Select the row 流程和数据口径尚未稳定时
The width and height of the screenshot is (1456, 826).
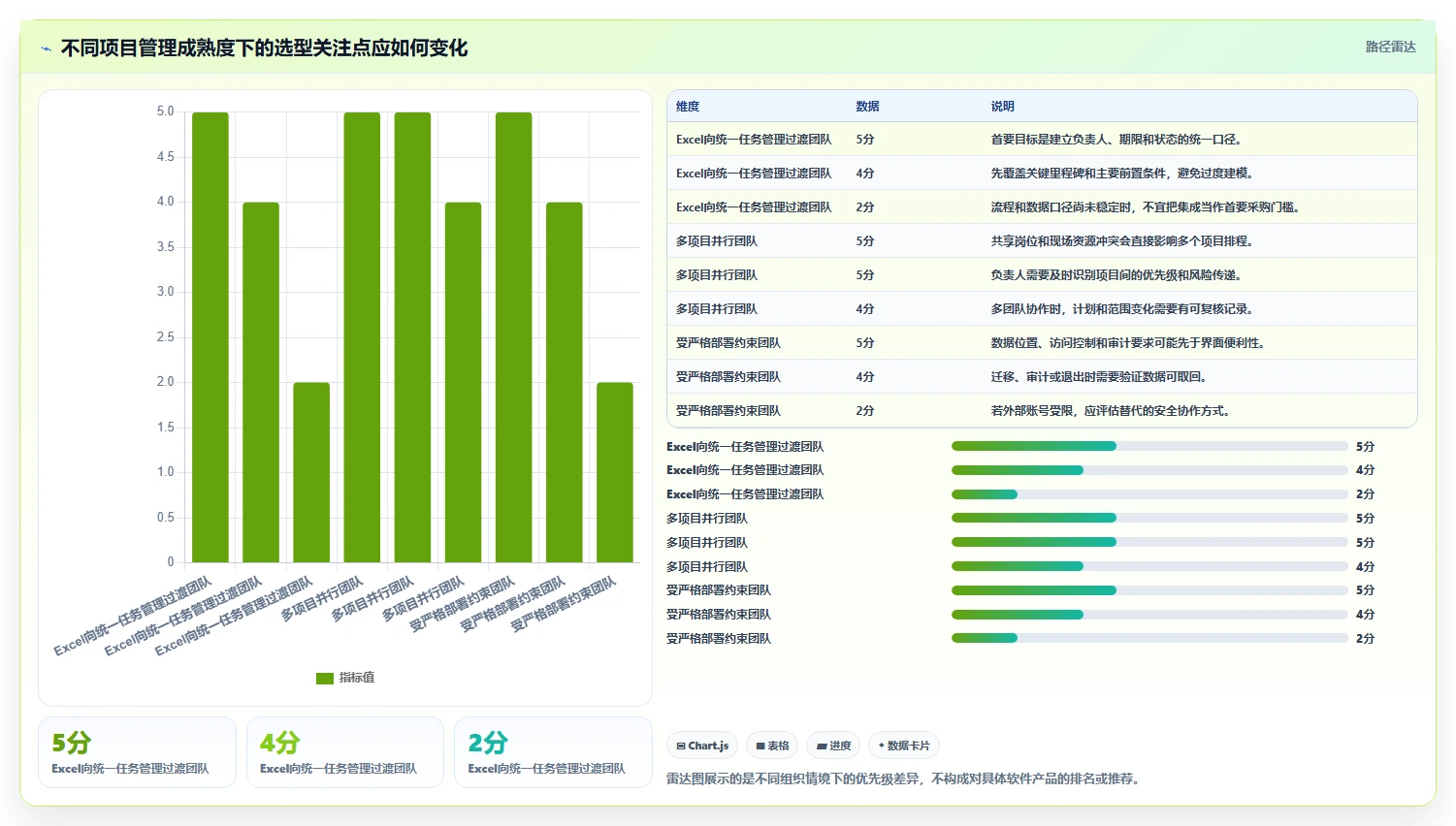click(1042, 207)
